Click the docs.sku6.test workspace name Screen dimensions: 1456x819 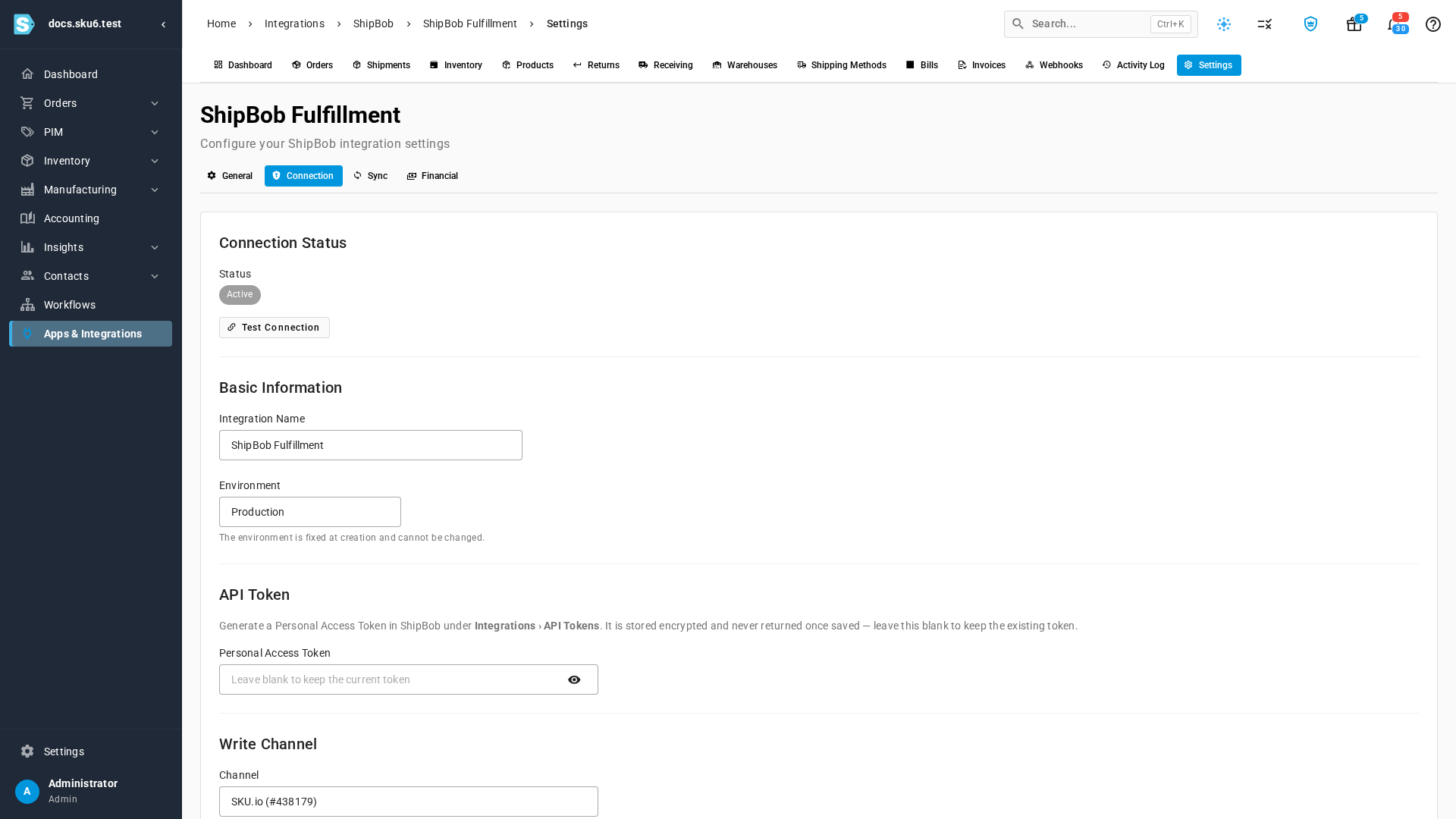tap(85, 24)
